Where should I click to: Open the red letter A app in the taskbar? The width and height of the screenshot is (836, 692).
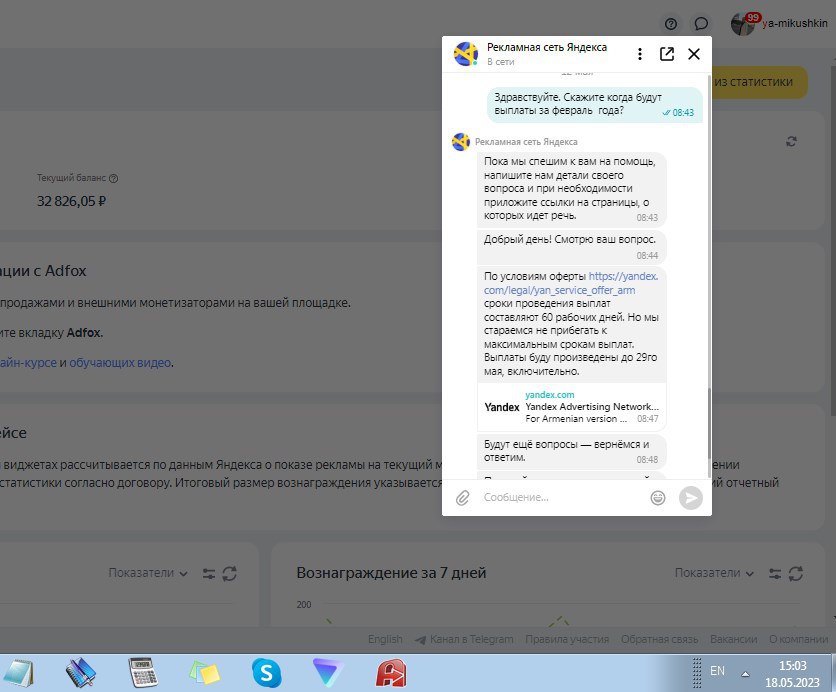tap(391, 673)
